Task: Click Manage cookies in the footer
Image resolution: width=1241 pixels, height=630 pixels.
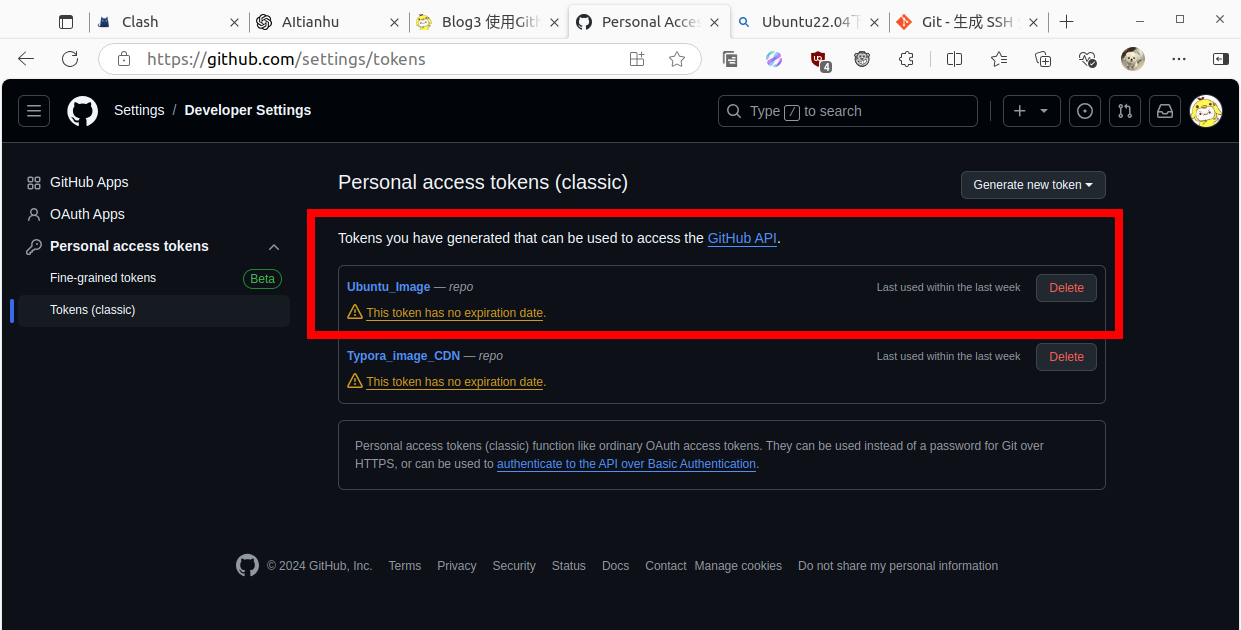Action: [738, 566]
